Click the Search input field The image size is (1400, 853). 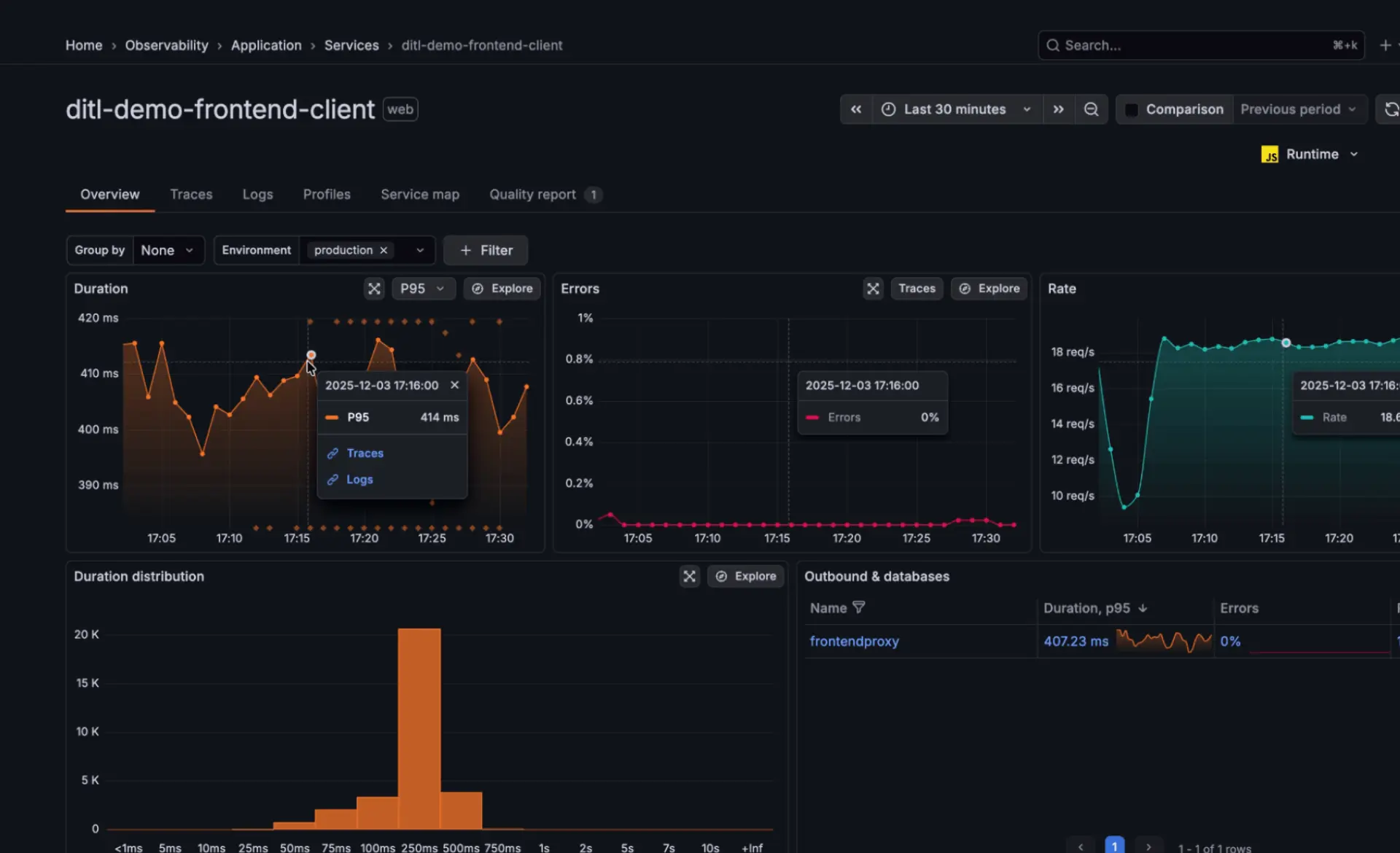(1201, 45)
